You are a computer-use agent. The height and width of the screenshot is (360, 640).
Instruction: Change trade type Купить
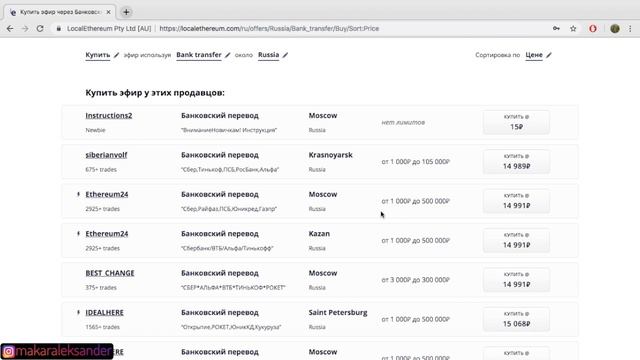(x=98, y=55)
